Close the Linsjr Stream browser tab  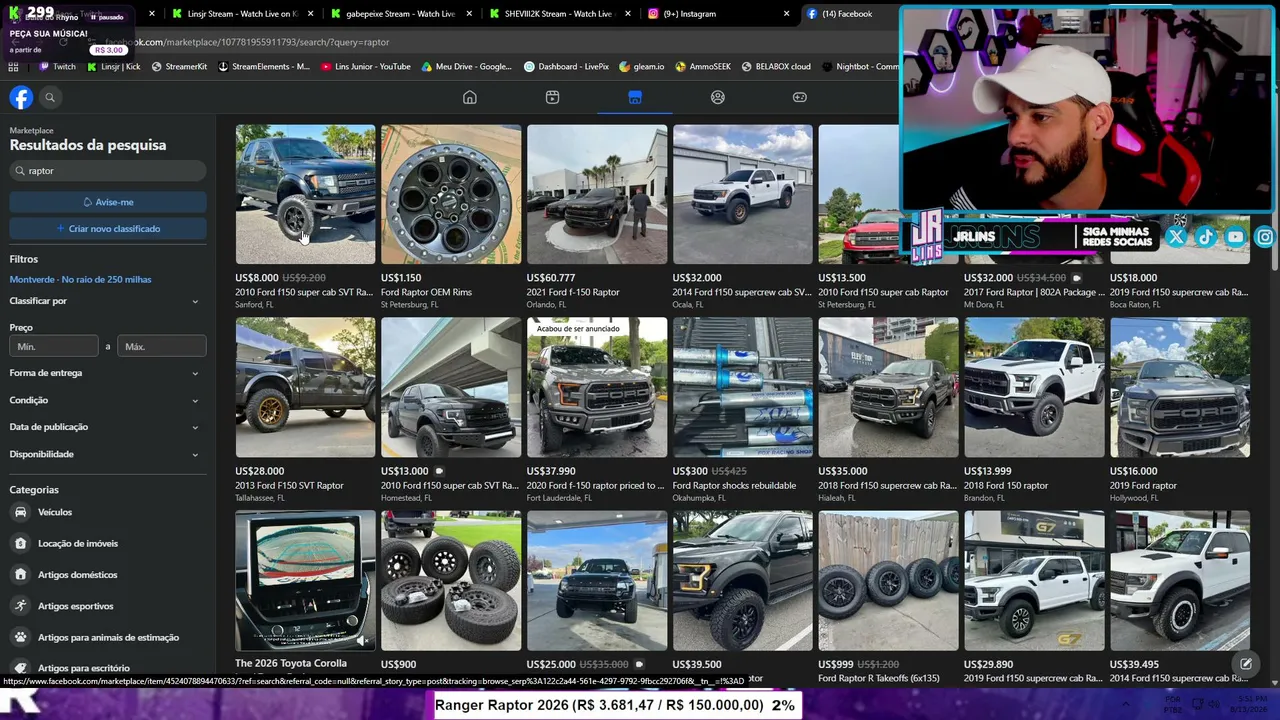pyautogui.click(x=311, y=14)
